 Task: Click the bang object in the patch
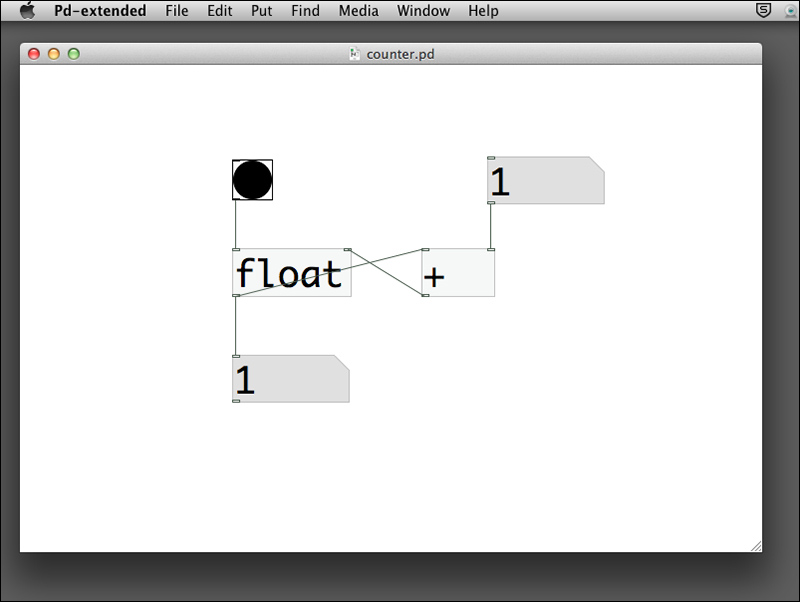253,180
